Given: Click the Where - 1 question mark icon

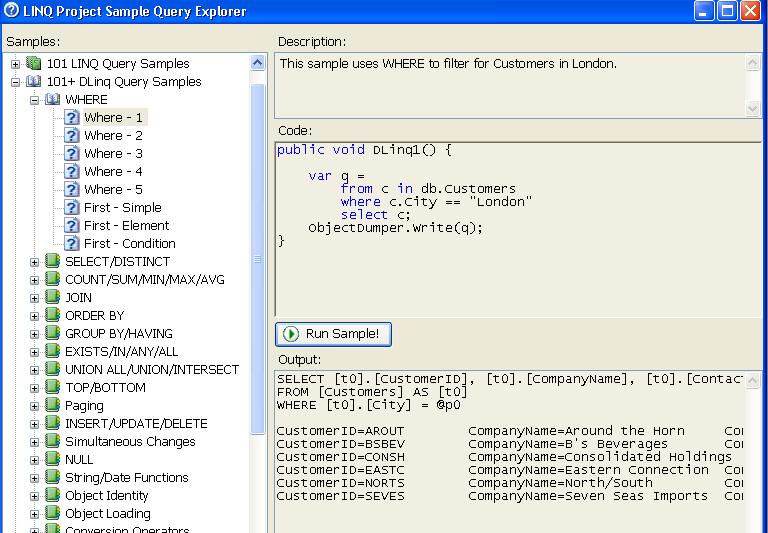Looking at the screenshot, I should tap(72, 118).
